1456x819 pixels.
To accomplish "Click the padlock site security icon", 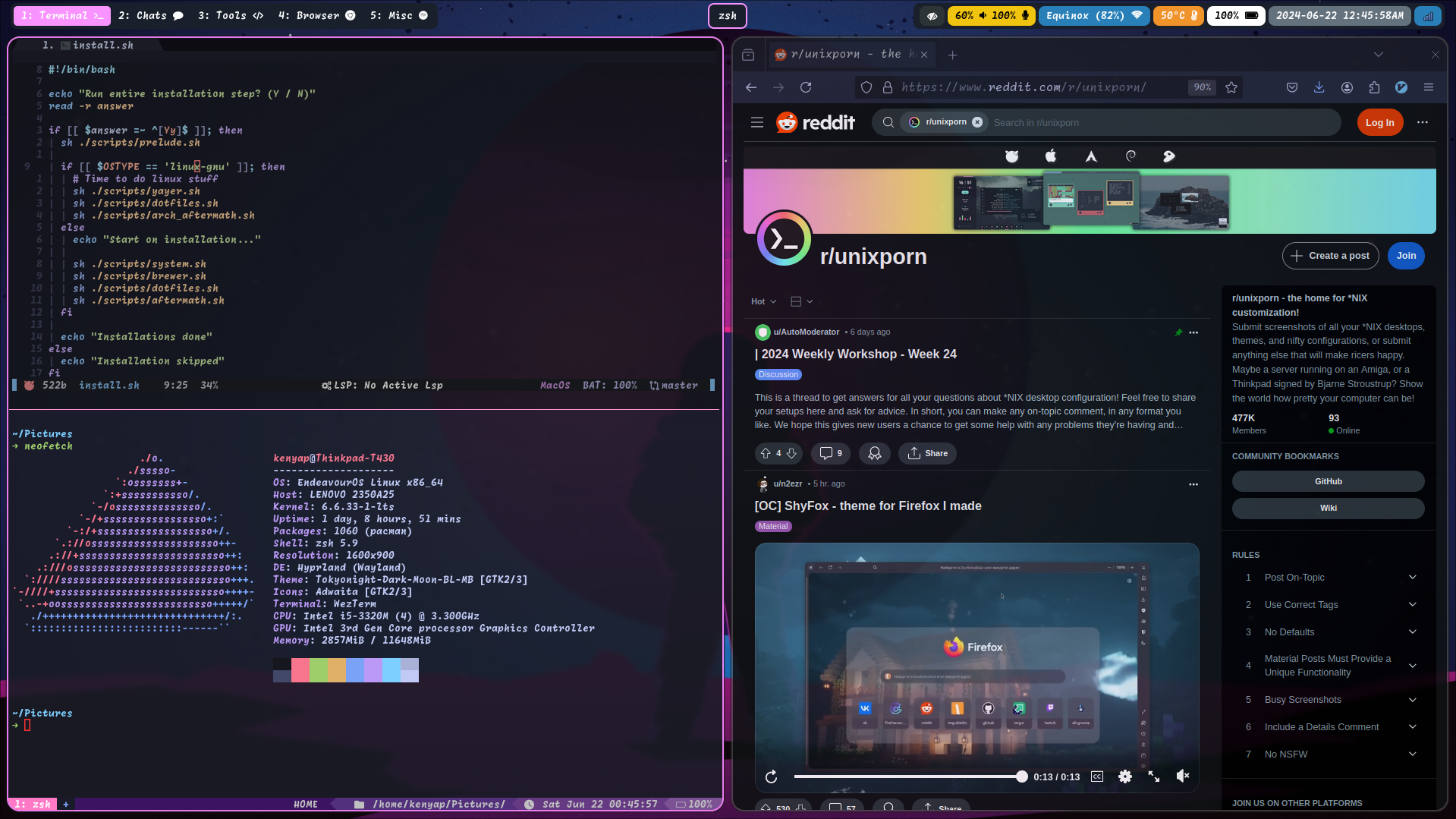I will pos(887,87).
